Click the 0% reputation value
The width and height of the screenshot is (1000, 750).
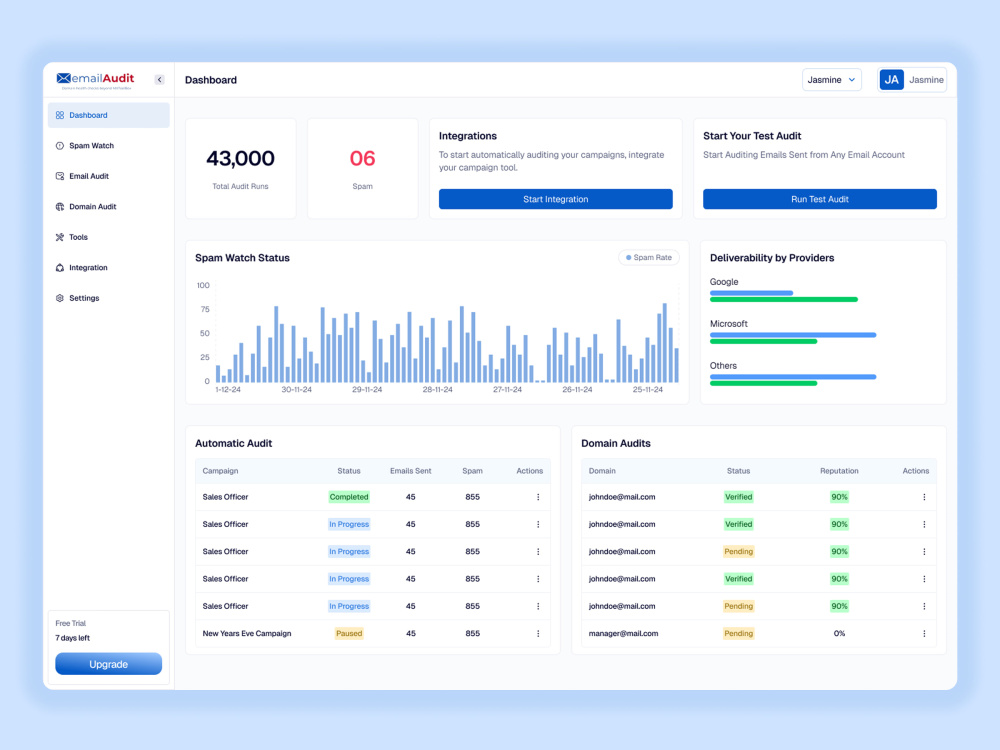pyautogui.click(x=839, y=633)
